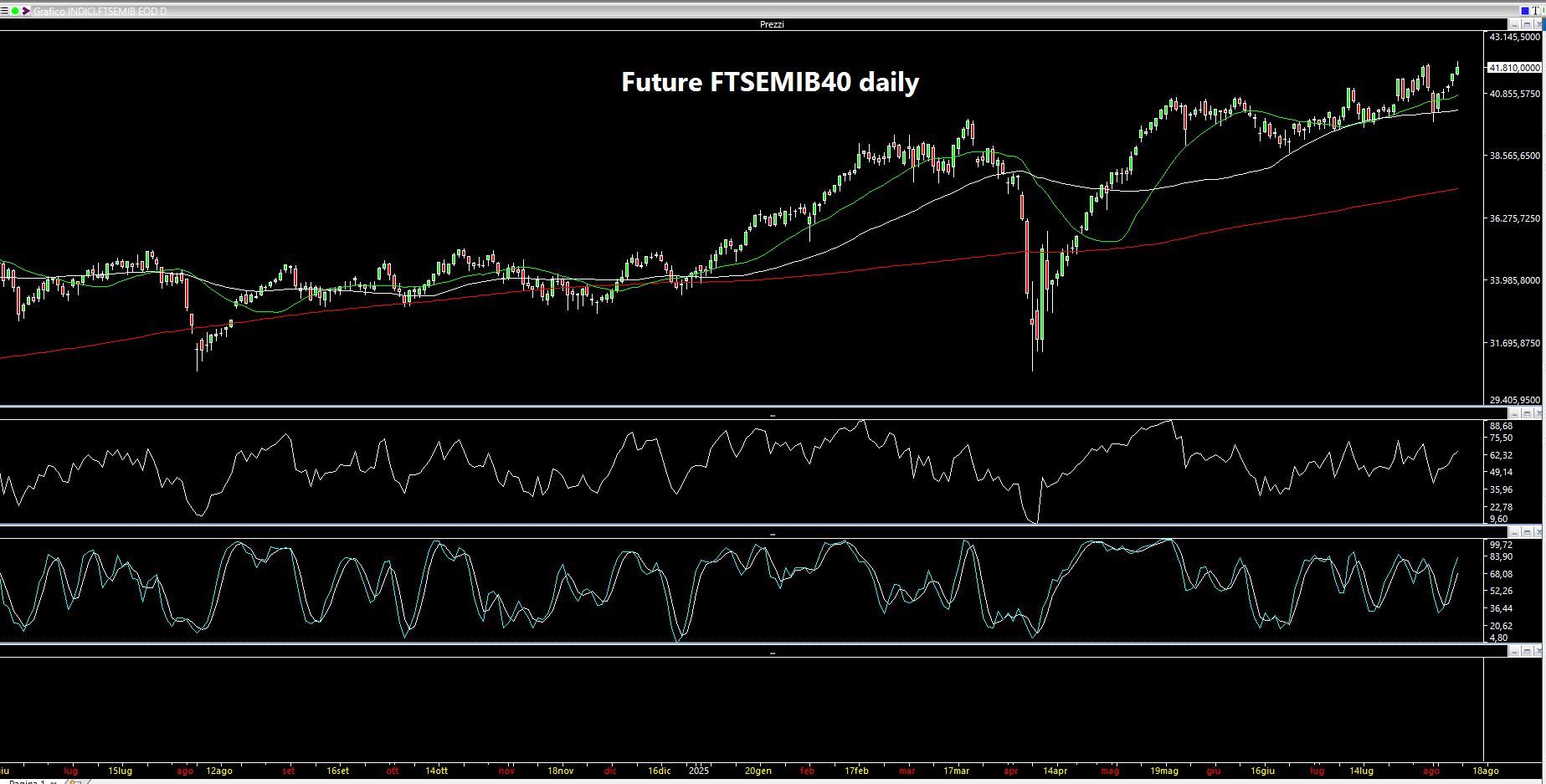The height and width of the screenshot is (784, 1546).
Task: Click the Future FTSEMIB40 daily chart title
Action: click(770, 82)
